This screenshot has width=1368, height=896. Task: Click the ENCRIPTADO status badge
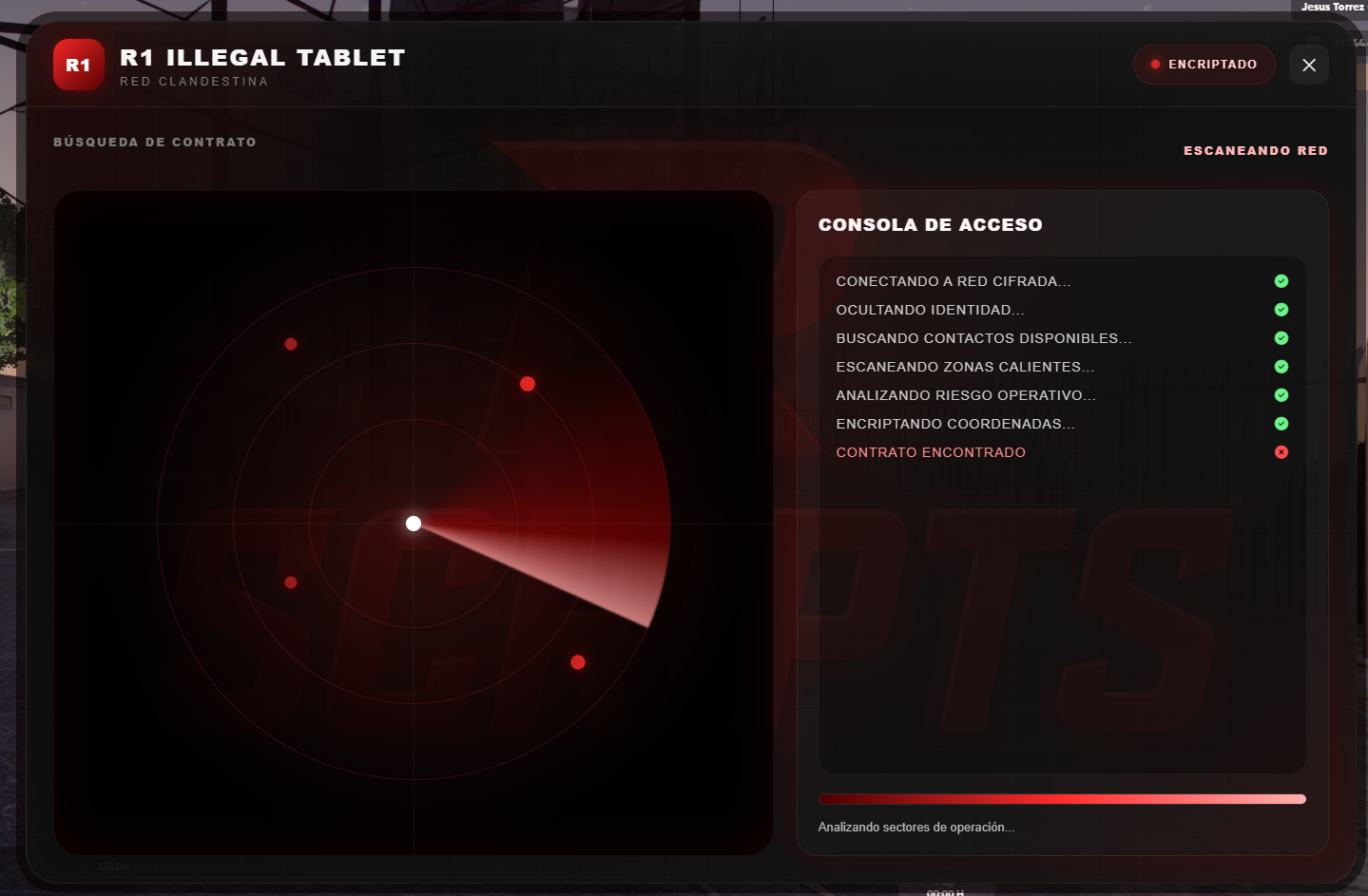pyautogui.click(x=1204, y=65)
